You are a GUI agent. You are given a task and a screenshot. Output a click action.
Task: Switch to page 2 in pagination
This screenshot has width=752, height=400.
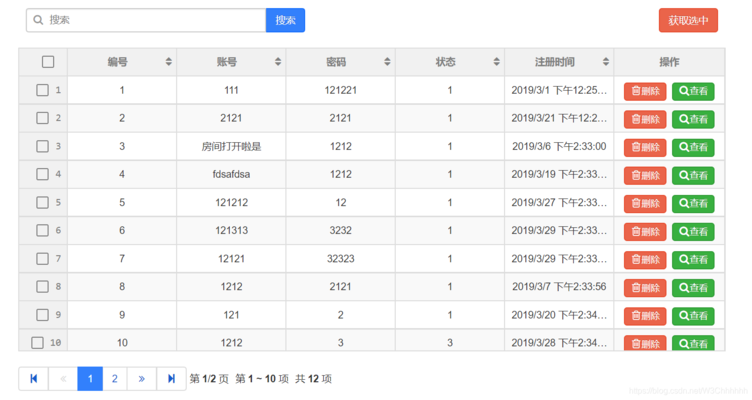click(115, 378)
